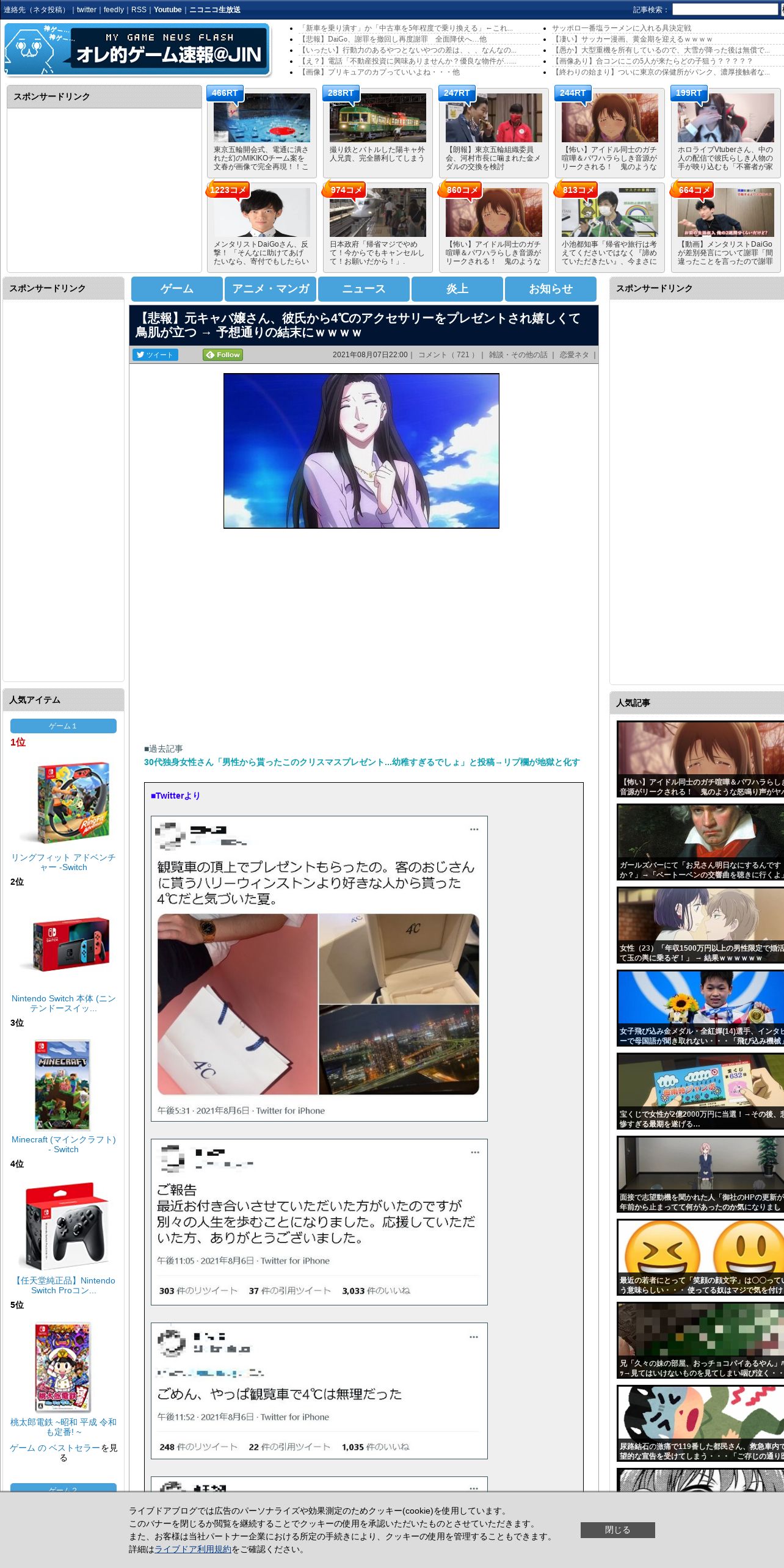784x1568 pixels.
Task: Open 笑顔の顔文字 popular article
Action: (x=700, y=1257)
